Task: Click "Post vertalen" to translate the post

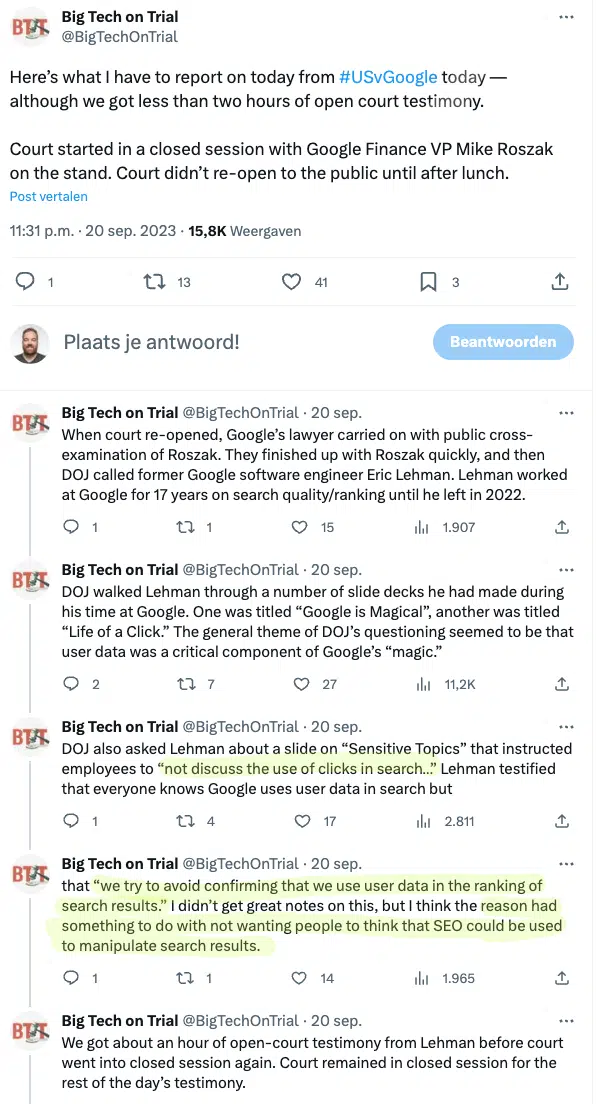Action: coord(48,197)
